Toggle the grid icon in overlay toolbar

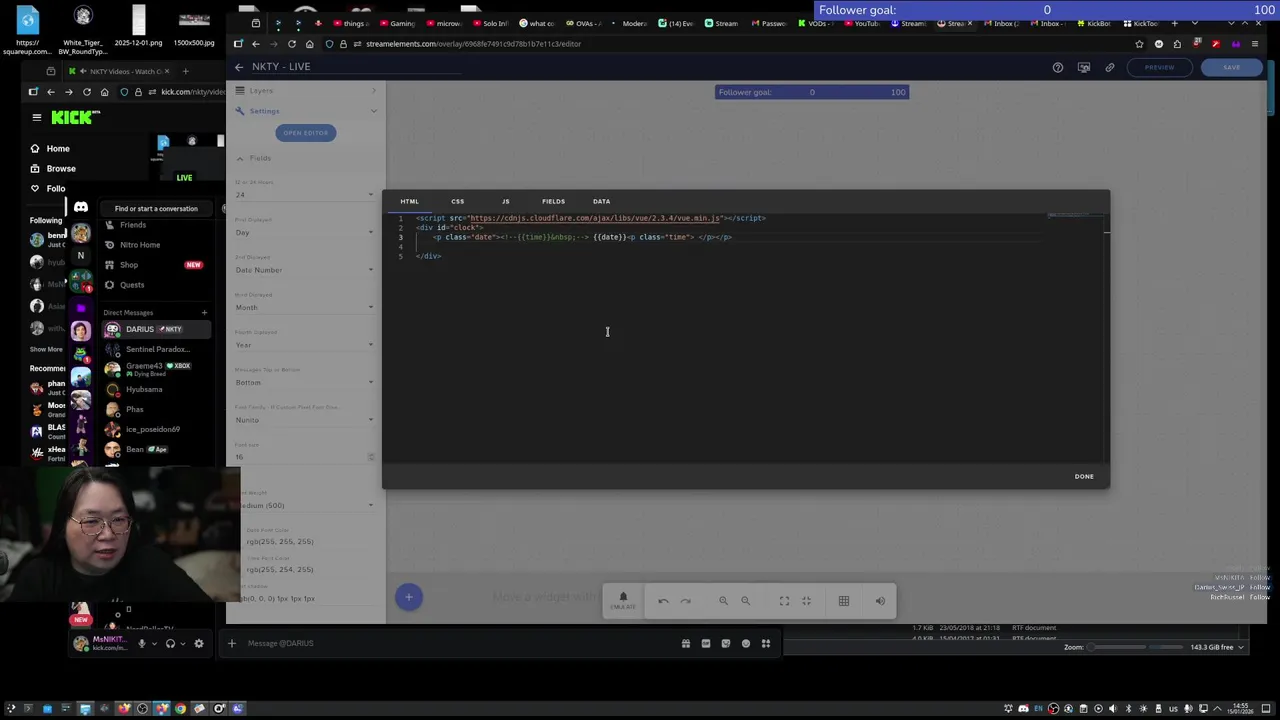pyautogui.click(x=844, y=601)
